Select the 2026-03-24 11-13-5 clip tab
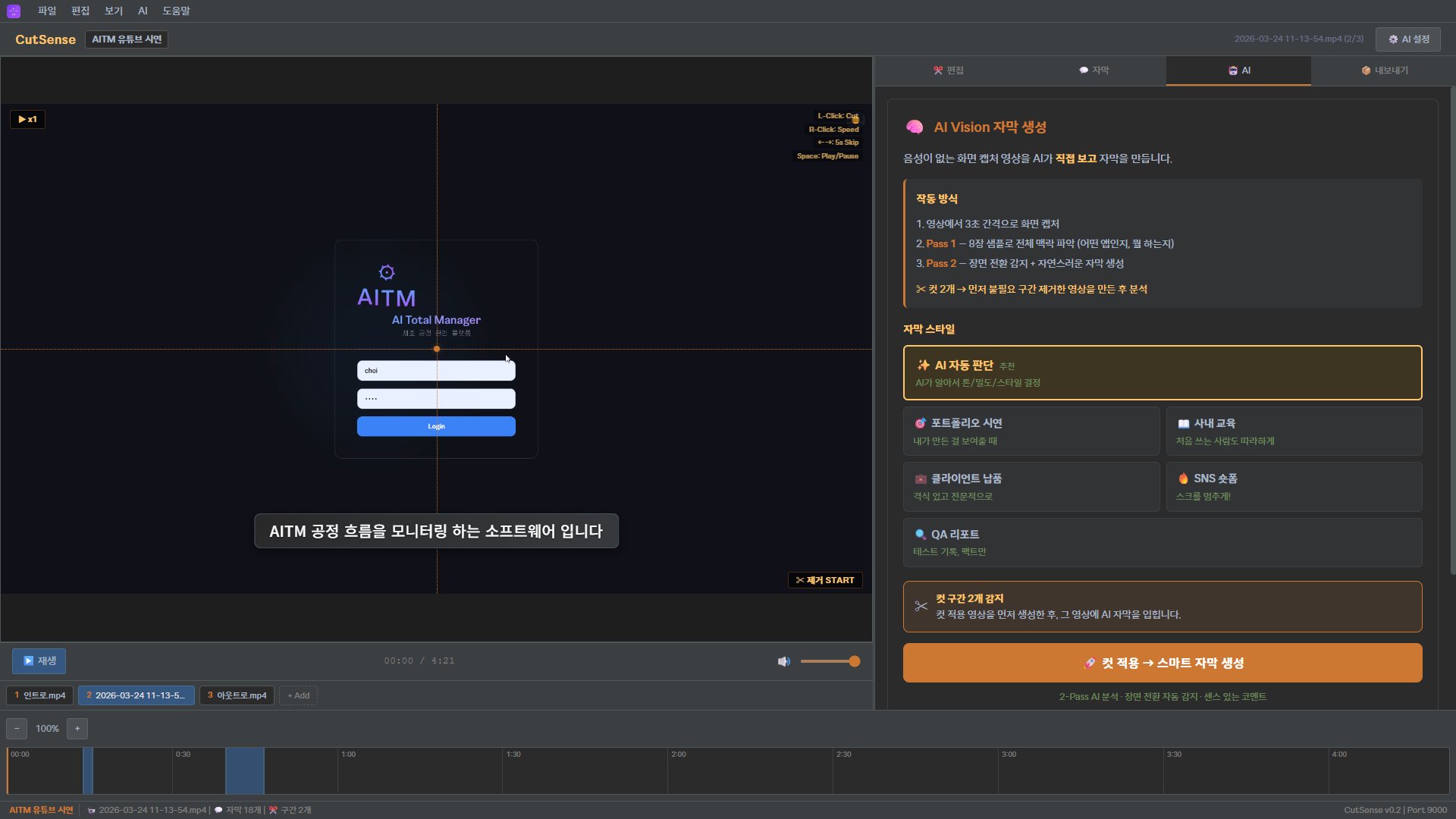The width and height of the screenshot is (1456, 819). click(136, 695)
